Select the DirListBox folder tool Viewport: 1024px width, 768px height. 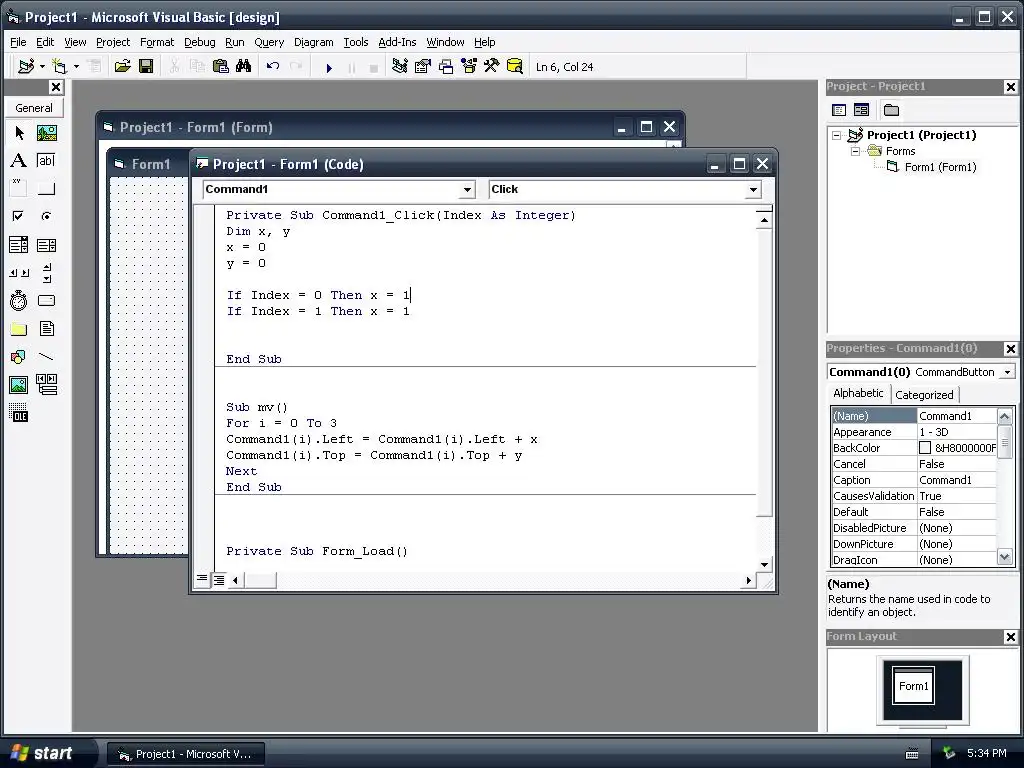tap(19, 328)
